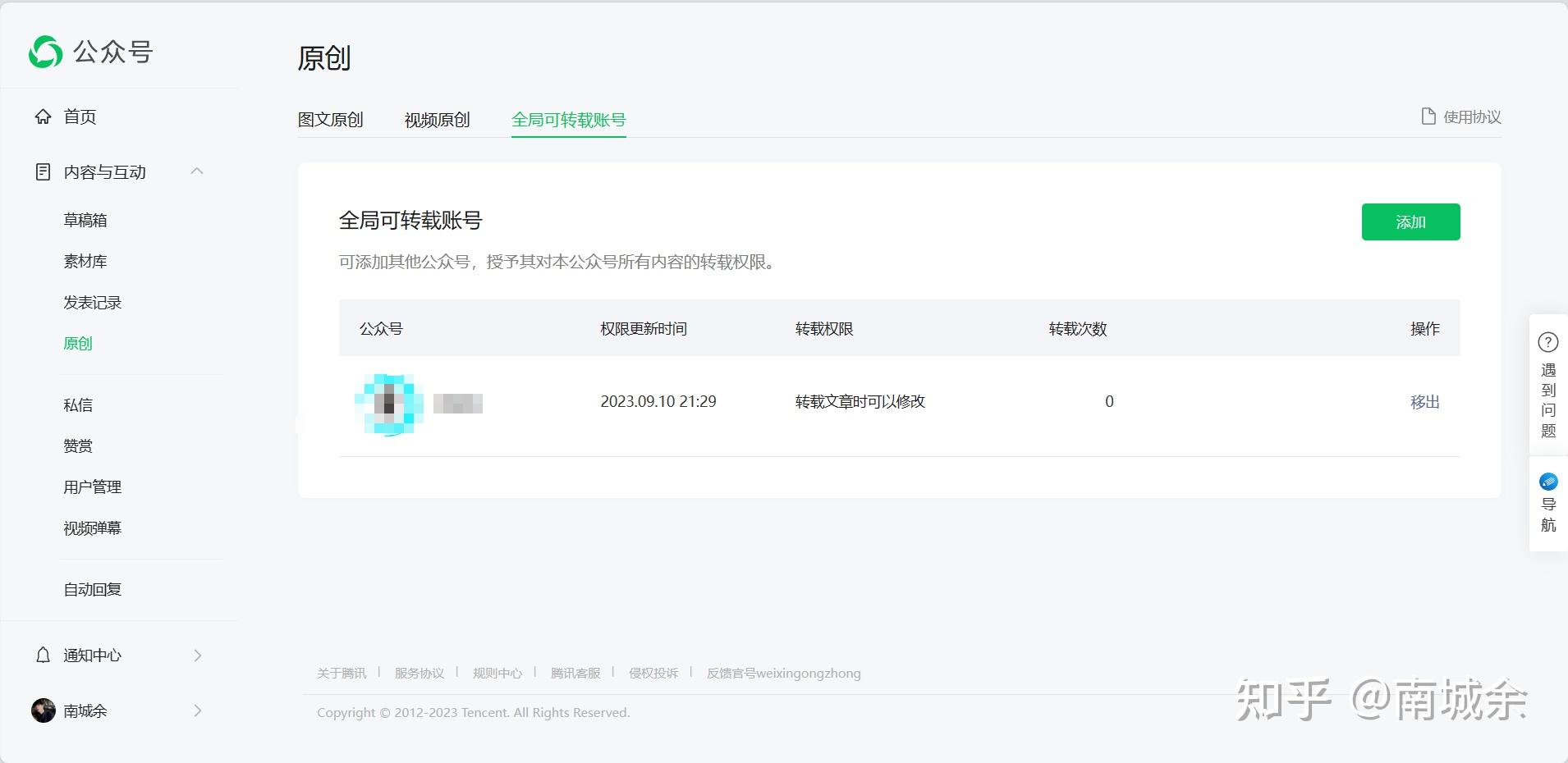Open 自动回复 in the sidebar
Screen dimensions: 1568x763
tap(92, 589)
